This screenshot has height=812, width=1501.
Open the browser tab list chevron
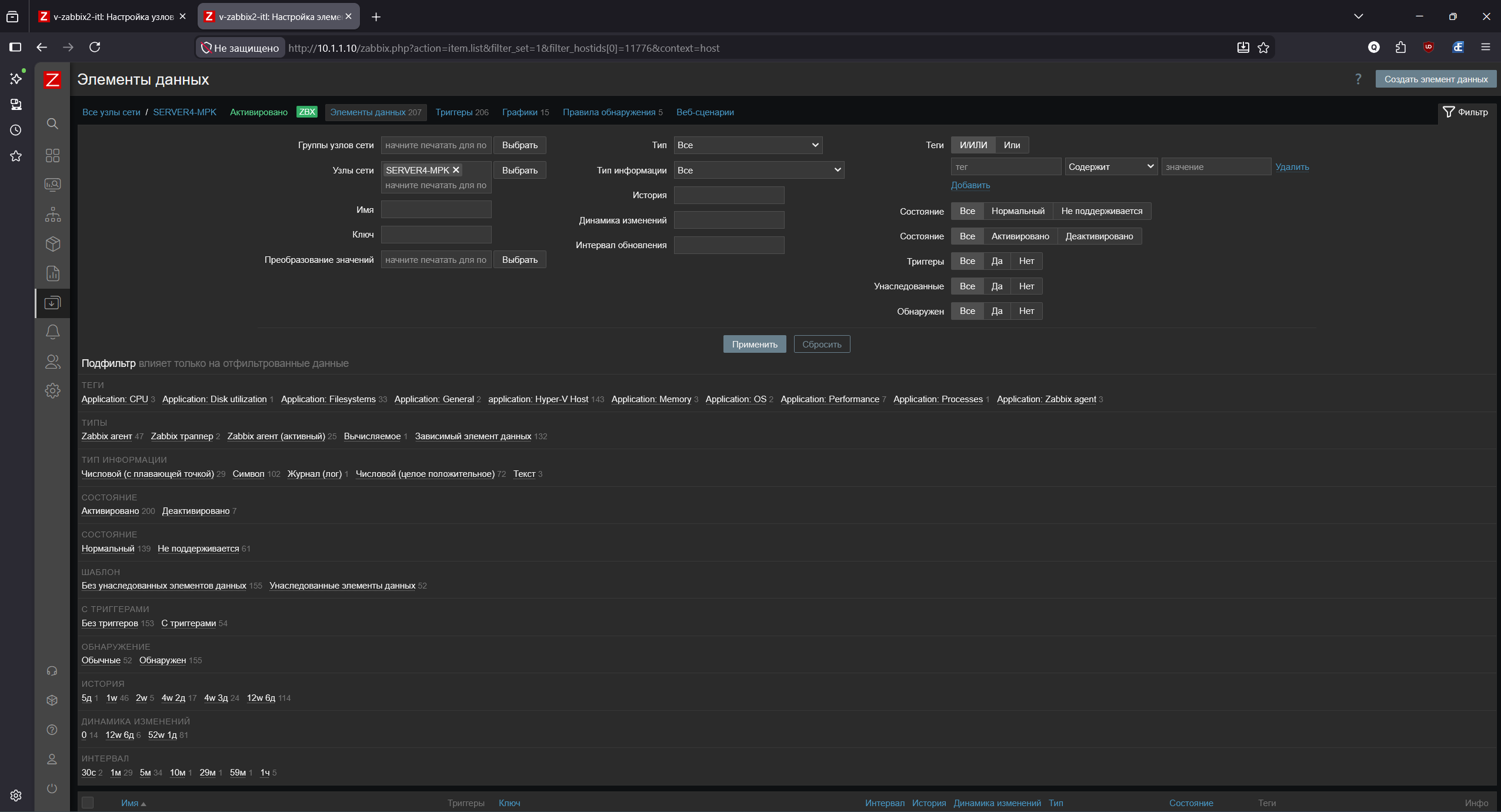(x=1358, y=16)
